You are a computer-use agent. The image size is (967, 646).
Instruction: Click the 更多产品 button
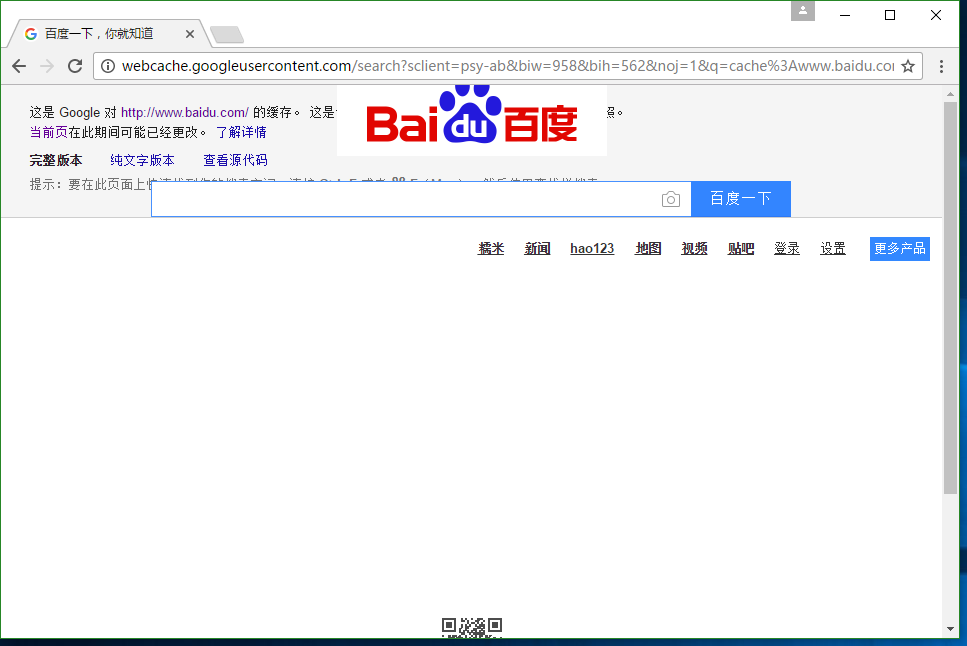click(900, 249)
